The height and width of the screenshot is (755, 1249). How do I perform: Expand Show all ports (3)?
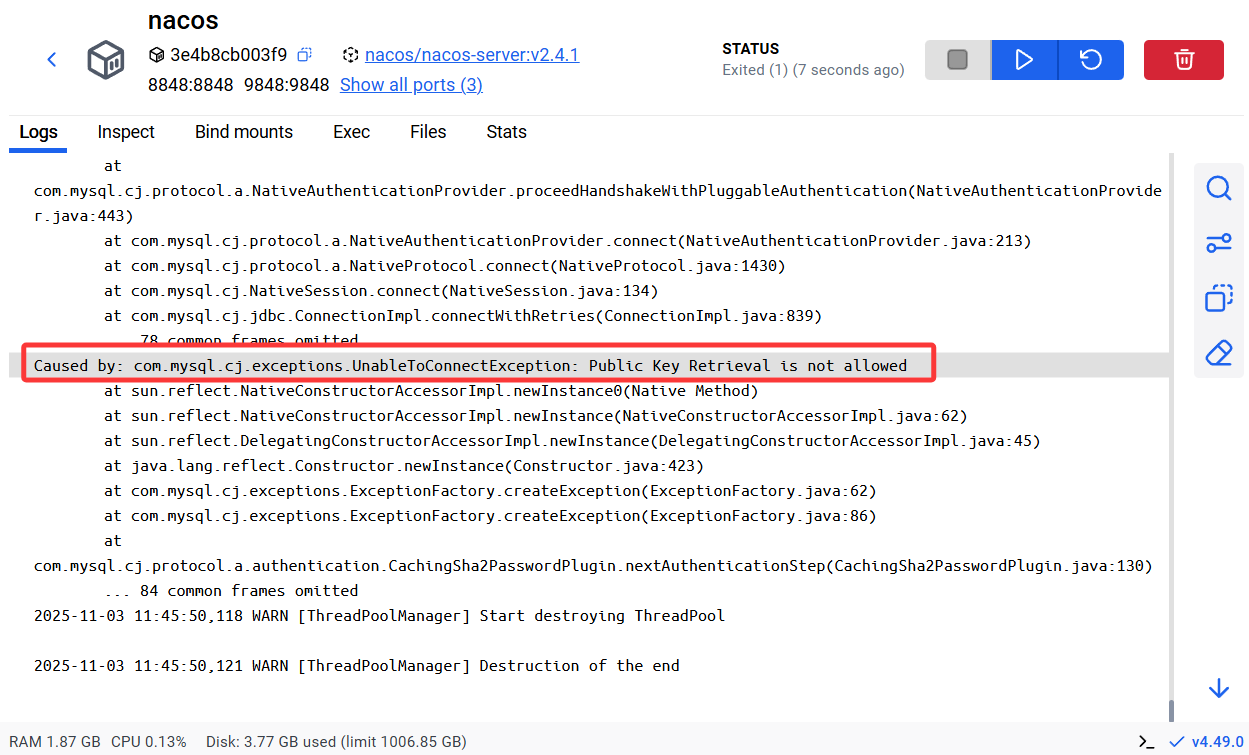tap(411, 85)
